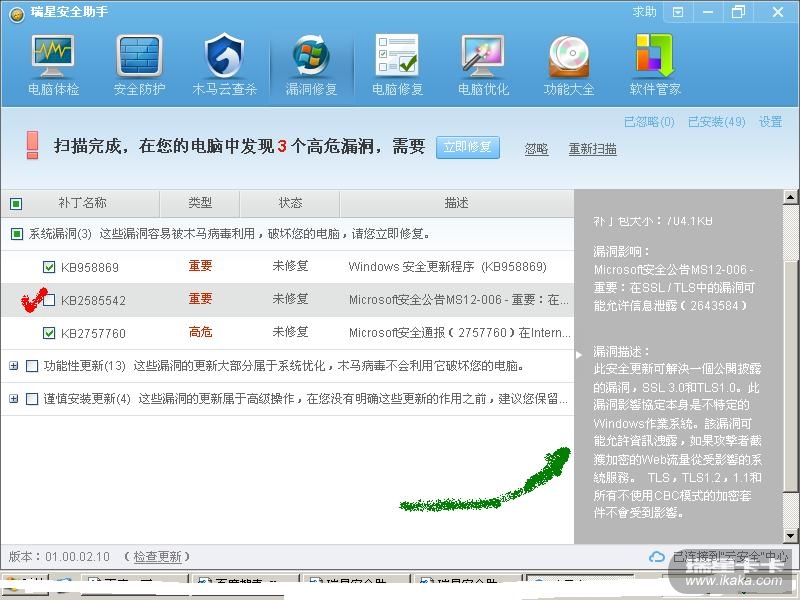Click the details panel scroll down arrow
This screenshot has height=600, width=800.
tap(790, 536)
